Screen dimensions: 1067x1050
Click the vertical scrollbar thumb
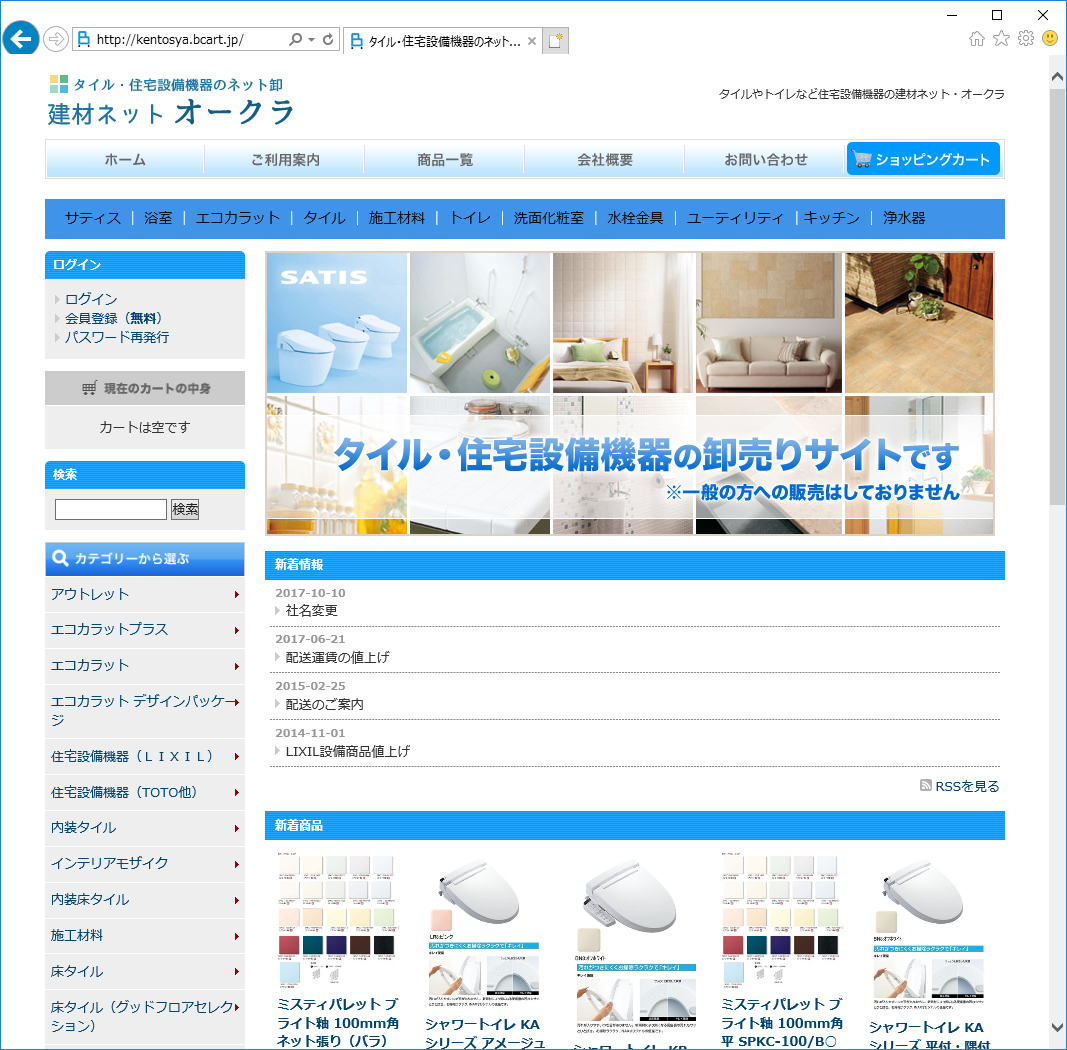coord(1057,296)
